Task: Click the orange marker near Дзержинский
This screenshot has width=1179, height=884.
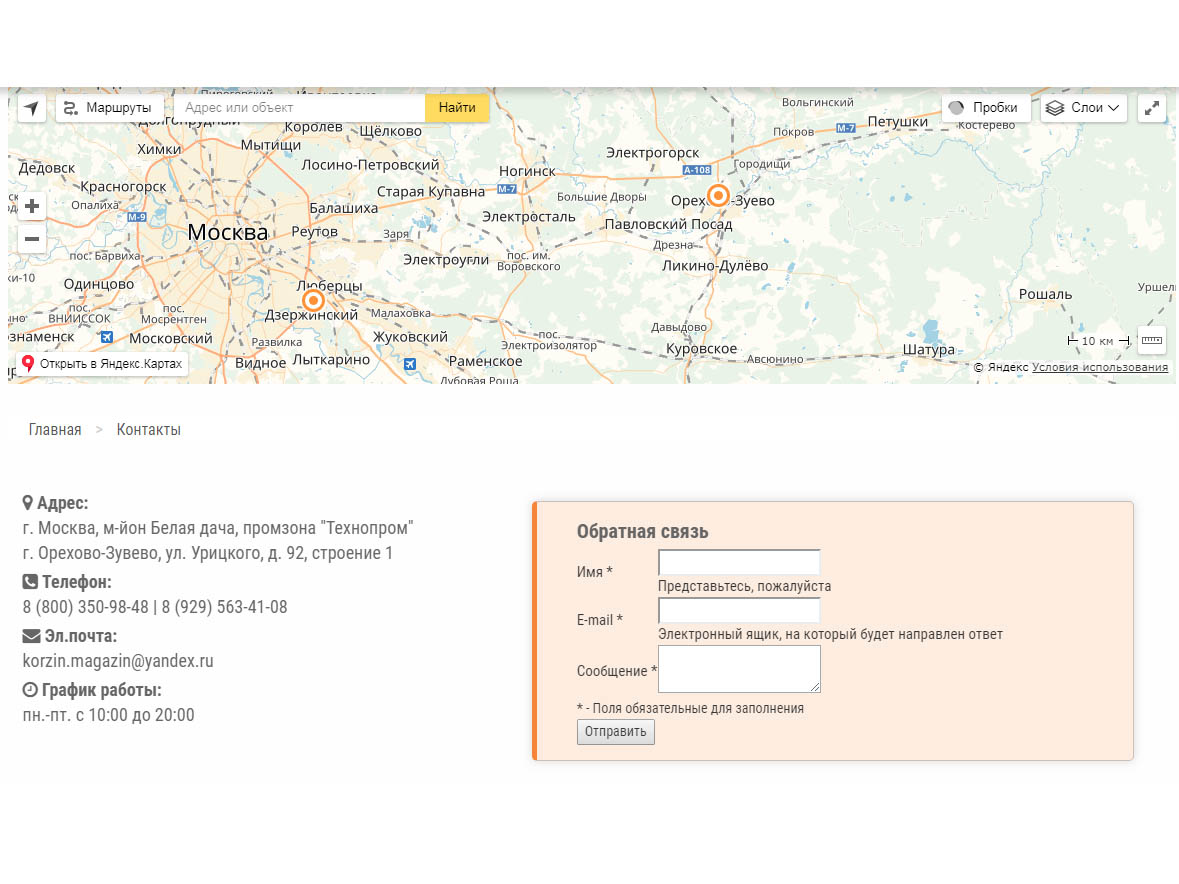Action: click(x=313, y=300)
